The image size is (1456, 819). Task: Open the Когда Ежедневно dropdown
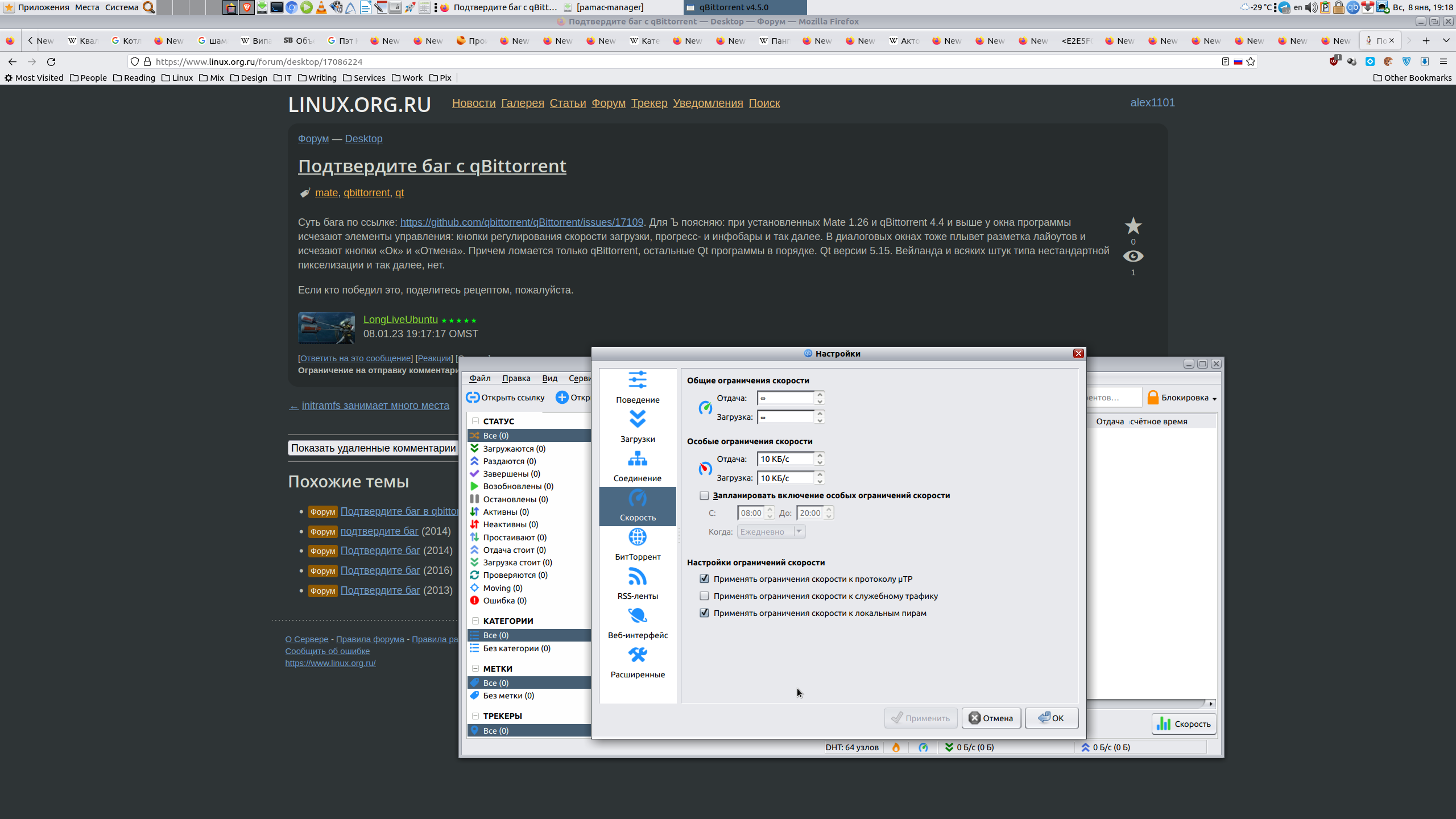771,531
